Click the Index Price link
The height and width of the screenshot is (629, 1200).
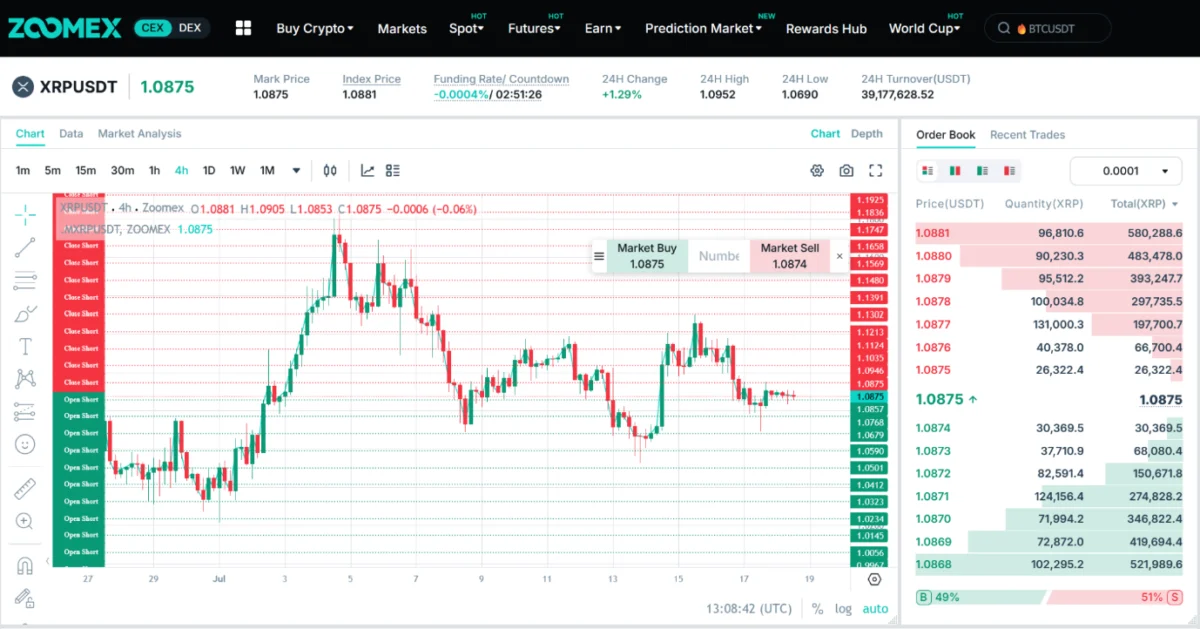click(x=371, y=79)
